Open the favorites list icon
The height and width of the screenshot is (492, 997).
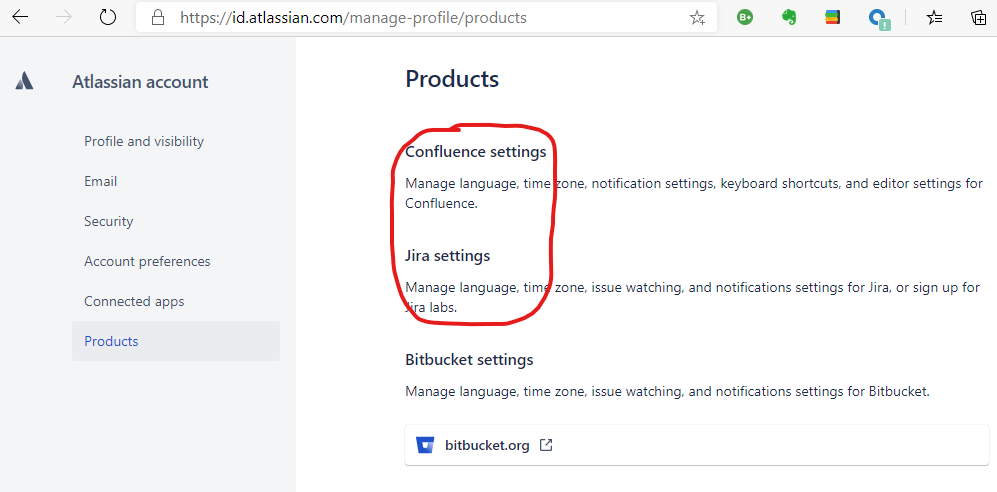pos(934,18)
